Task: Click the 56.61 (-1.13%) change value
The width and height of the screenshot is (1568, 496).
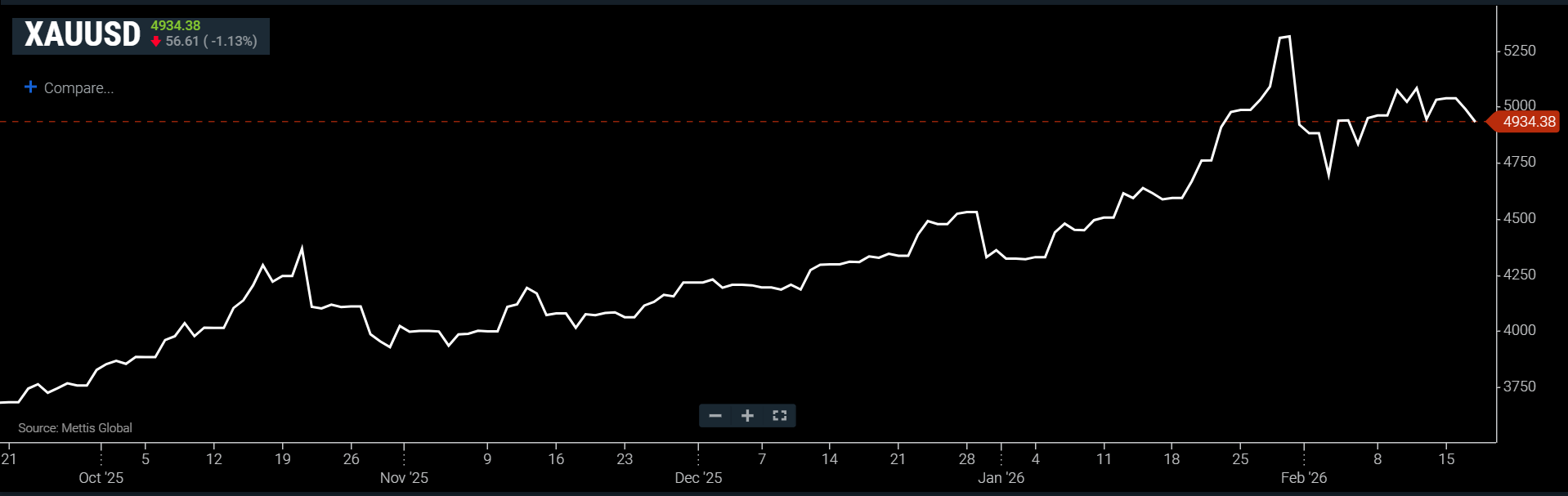Action: (x=211, y=41)
